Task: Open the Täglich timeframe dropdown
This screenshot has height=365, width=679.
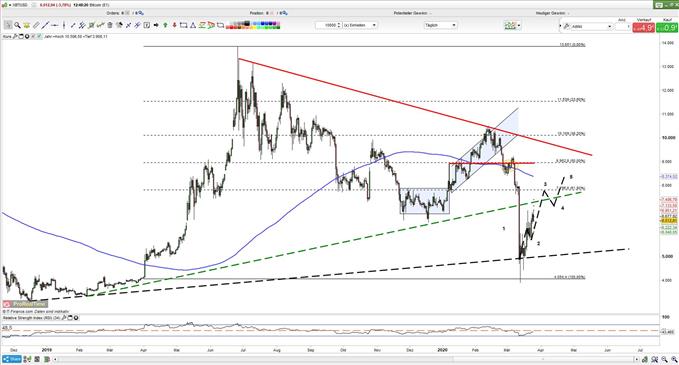Action: point(440,25)
